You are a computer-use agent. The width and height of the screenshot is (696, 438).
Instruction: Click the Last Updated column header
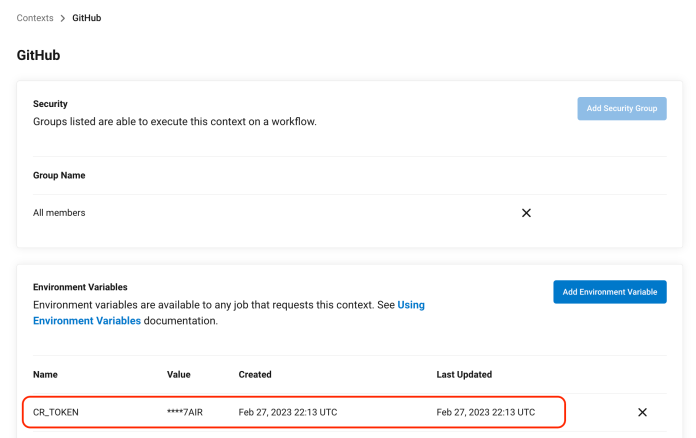click(x=464, y=374)
